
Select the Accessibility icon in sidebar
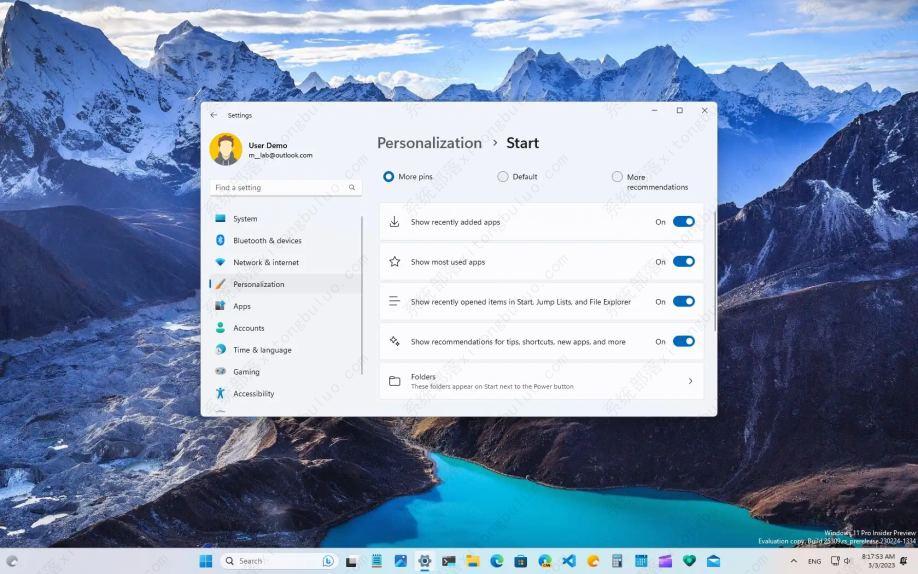pos(220,393)
